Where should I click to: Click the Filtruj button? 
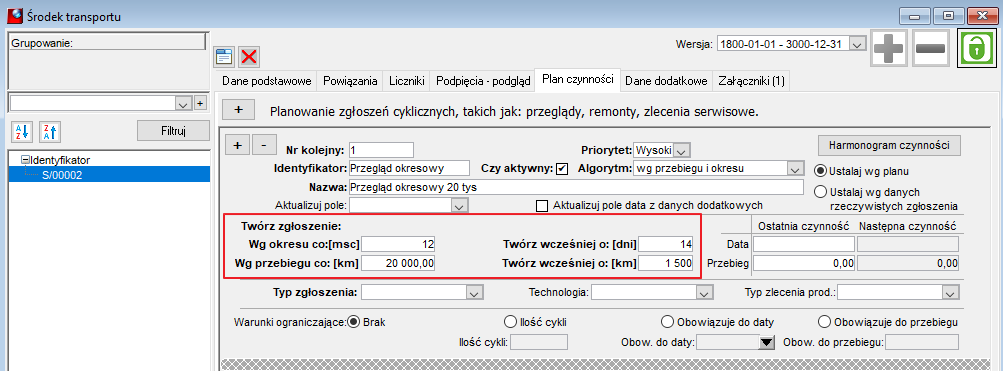pos(173,131)
